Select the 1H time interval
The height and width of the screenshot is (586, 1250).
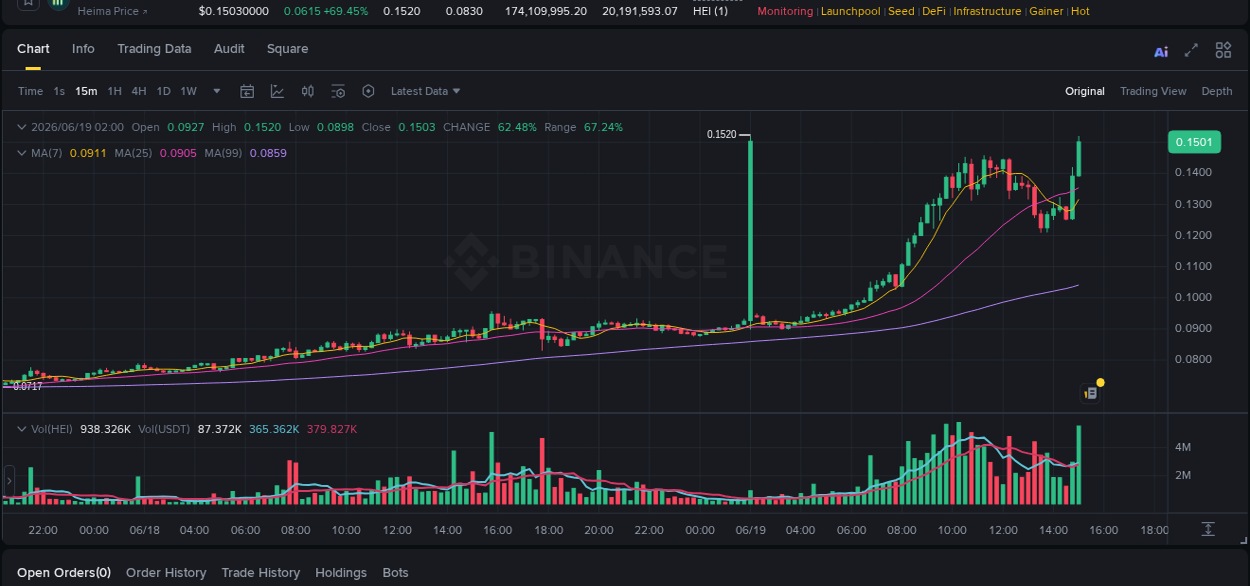115,91
